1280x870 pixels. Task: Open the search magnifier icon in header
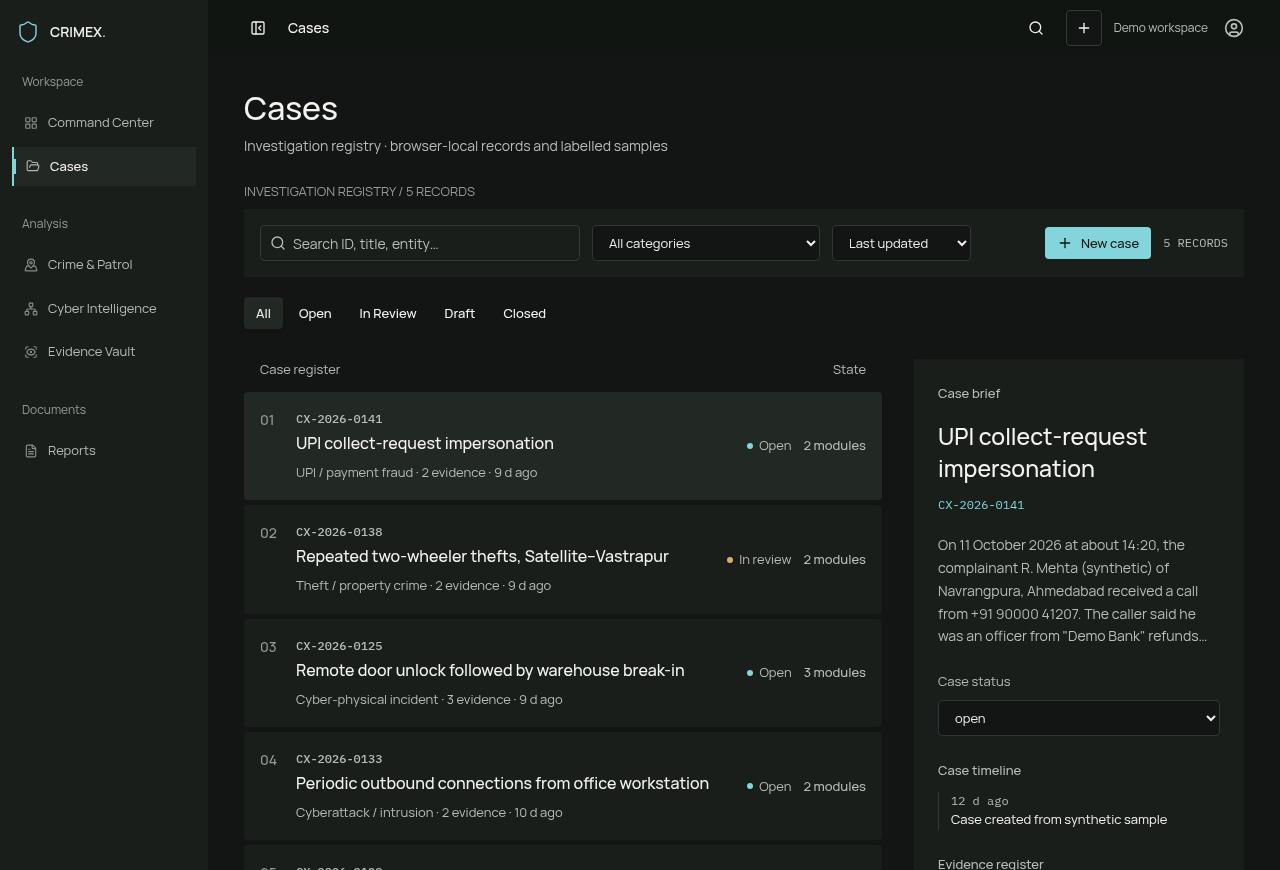[1036, 28]
